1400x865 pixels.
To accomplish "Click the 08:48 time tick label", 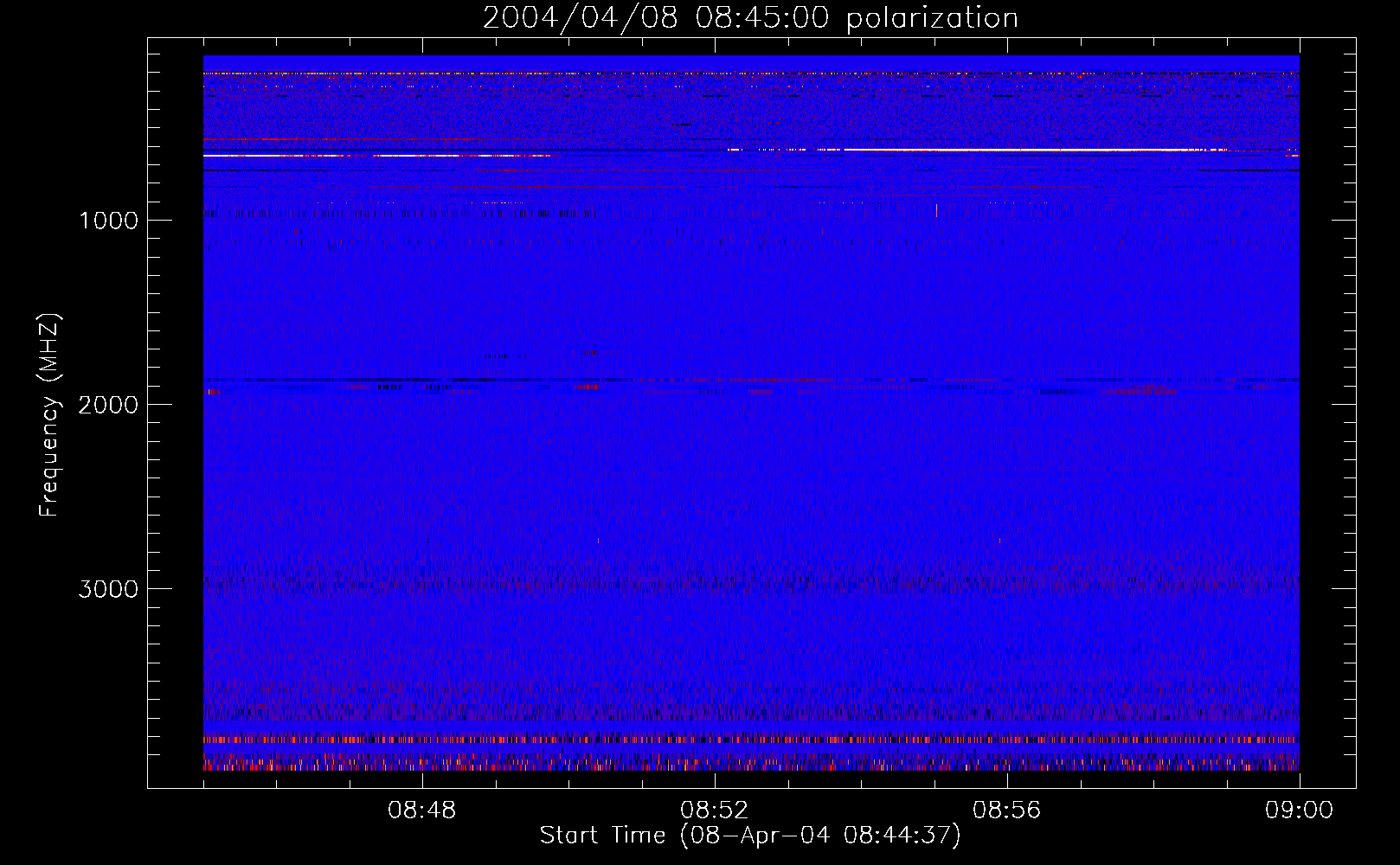I will [422, 811].
